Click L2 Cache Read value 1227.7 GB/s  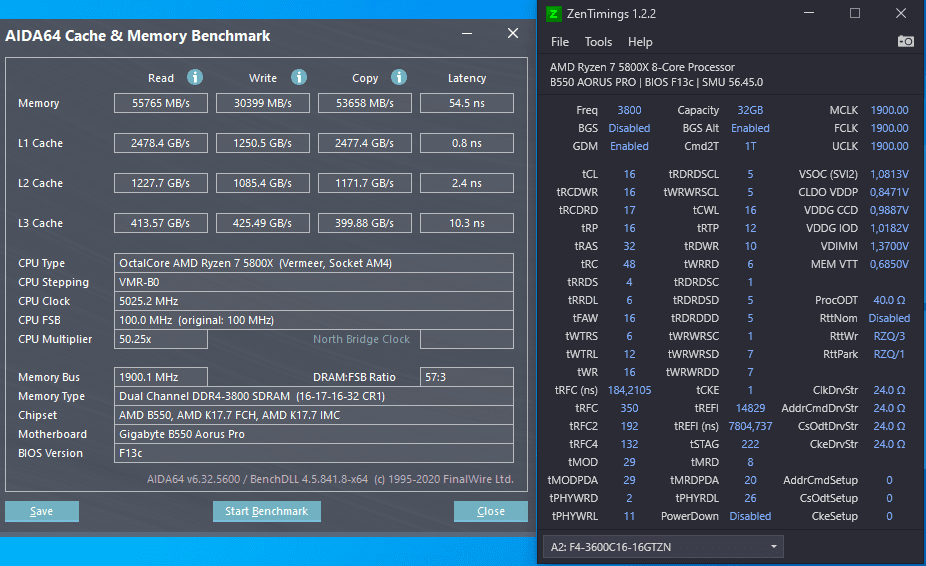(161, 183)
